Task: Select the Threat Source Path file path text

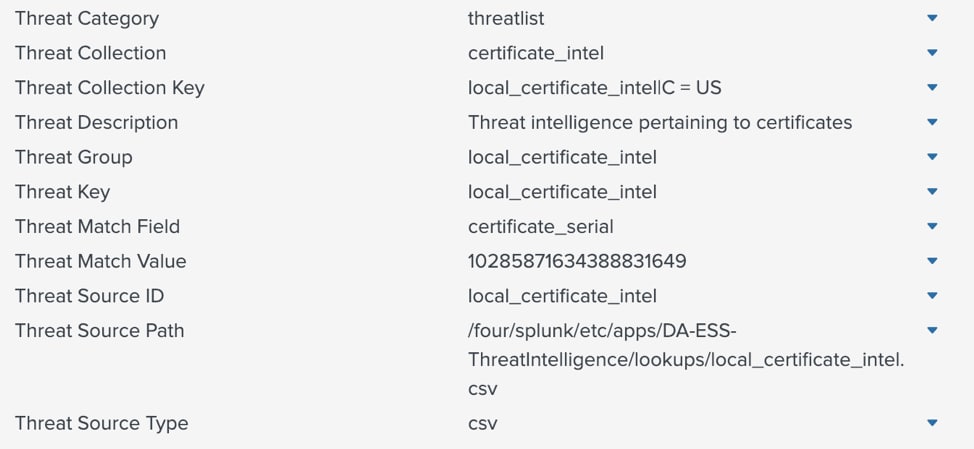Action: point(686,360)
